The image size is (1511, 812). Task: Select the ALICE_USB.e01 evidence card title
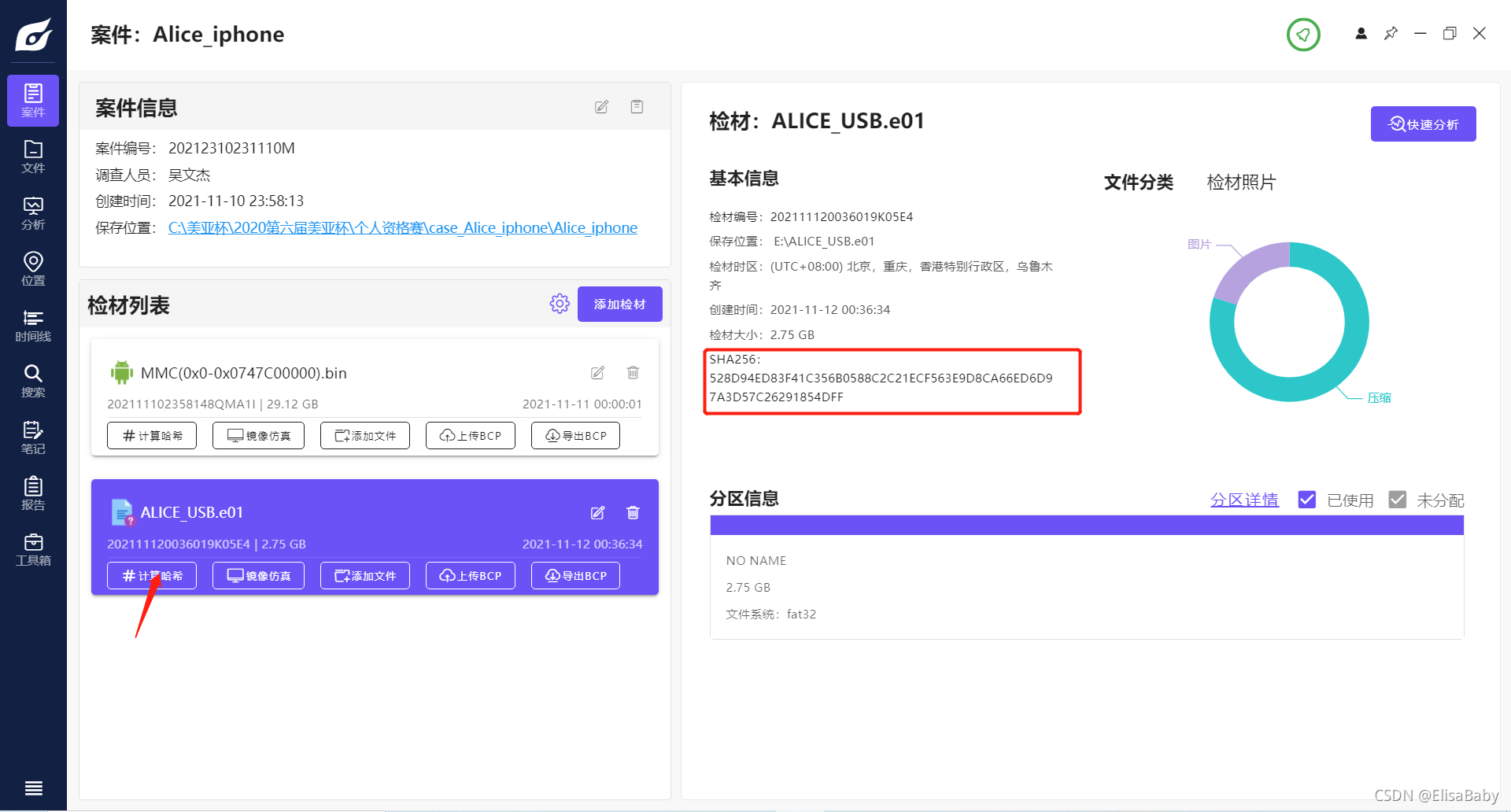click(x=192, y=513)
